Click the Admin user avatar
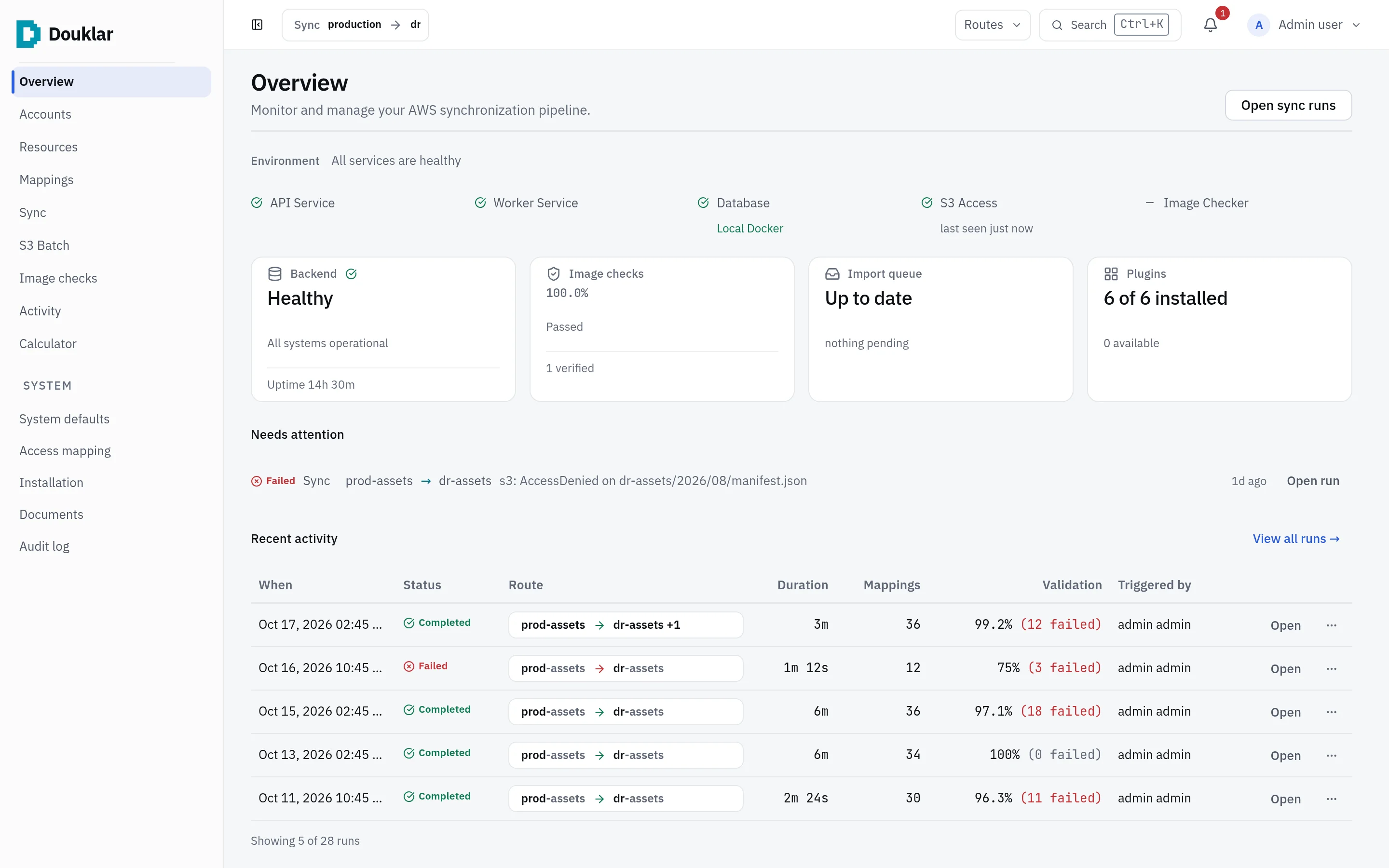 pyautogui.click(x=1258, y=25)
